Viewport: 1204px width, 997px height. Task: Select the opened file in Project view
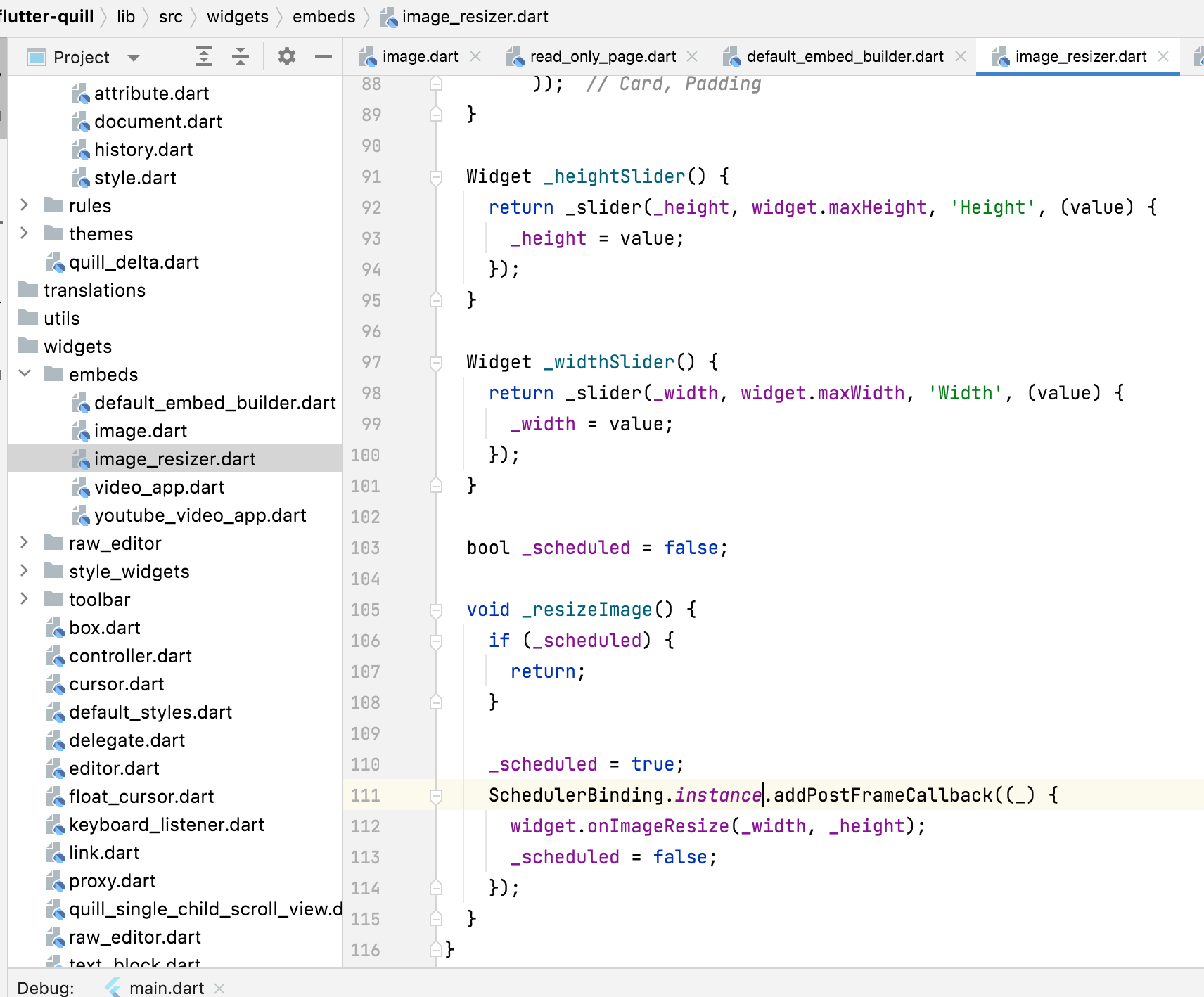point(203,56)
